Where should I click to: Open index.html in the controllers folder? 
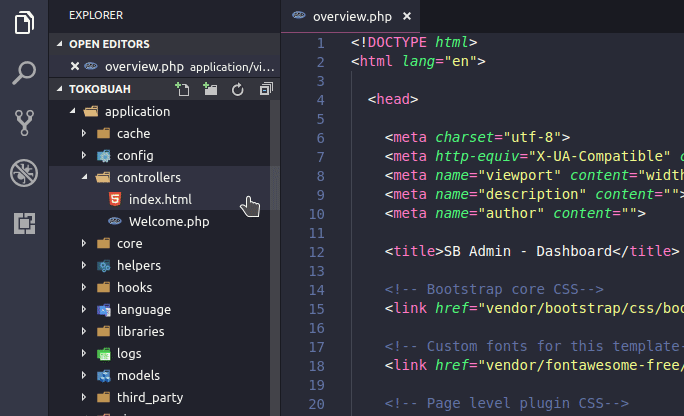159,199
